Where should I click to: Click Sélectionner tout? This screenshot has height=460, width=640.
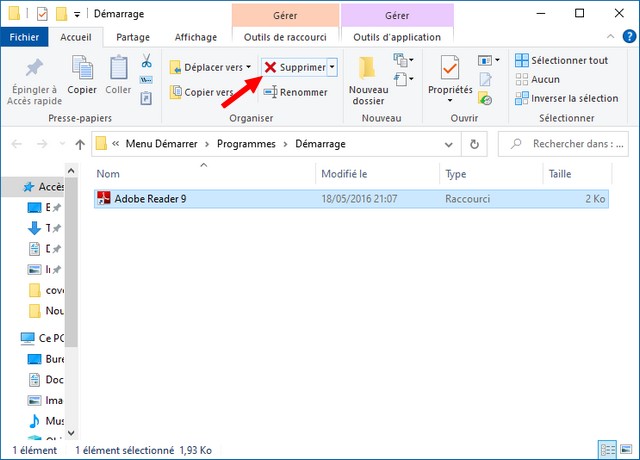[x=562, y=60]
